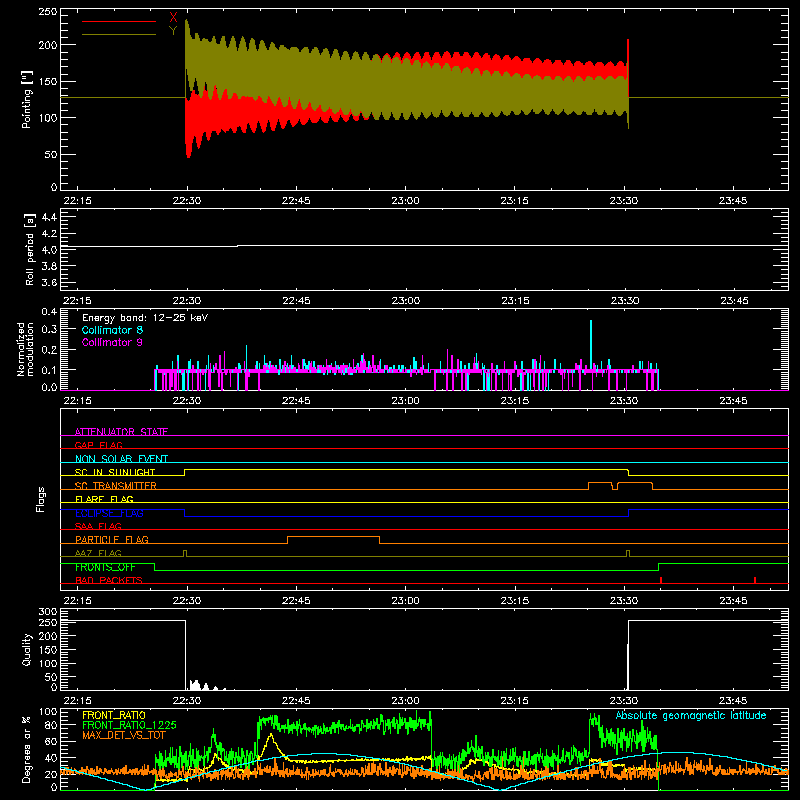This screenshot has width=800, height=800.
Task: Click the Flags axis title
Action: (41, 499)
